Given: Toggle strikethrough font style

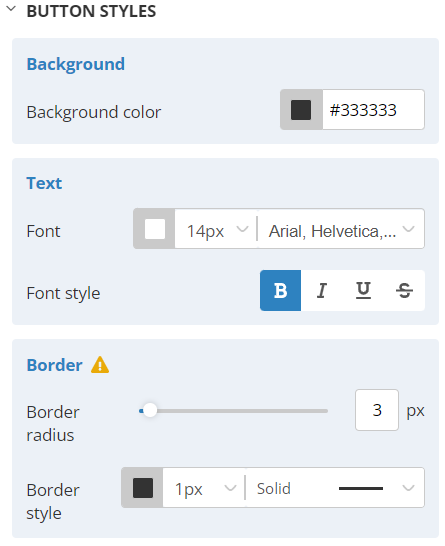Looking at the screenshot, I should coord(404,290).
